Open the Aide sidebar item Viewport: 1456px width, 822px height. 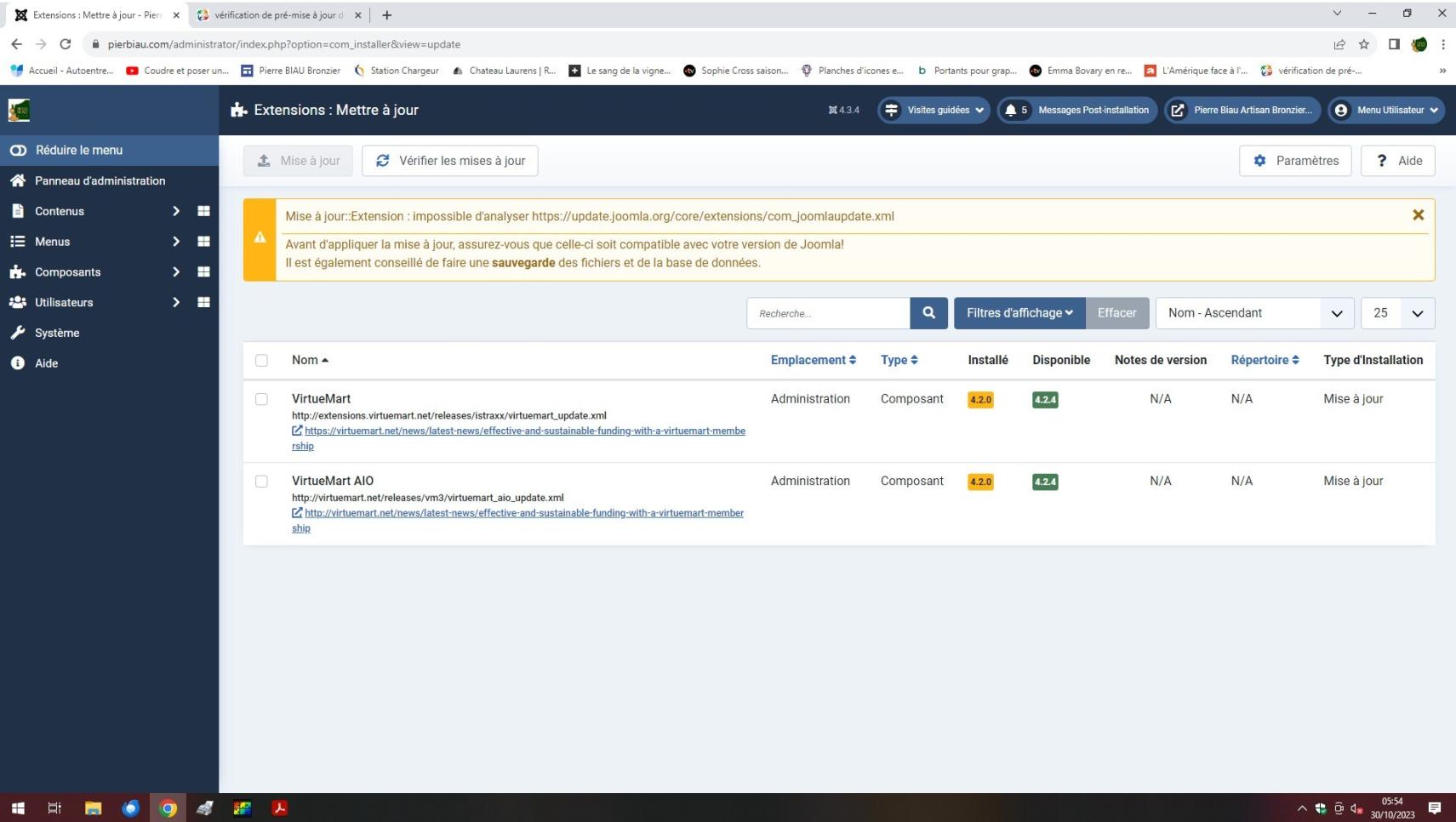[x=46, y=363]
